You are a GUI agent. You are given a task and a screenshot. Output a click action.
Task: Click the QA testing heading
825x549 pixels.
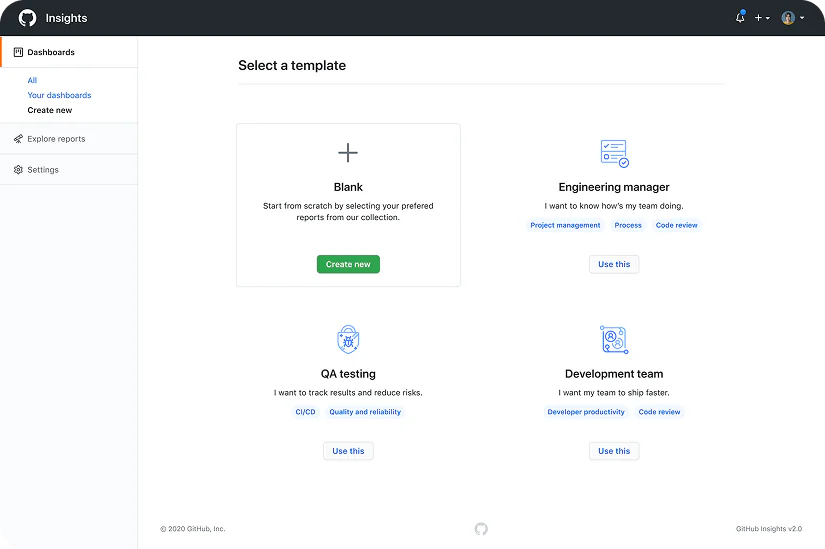coord(348,374)
